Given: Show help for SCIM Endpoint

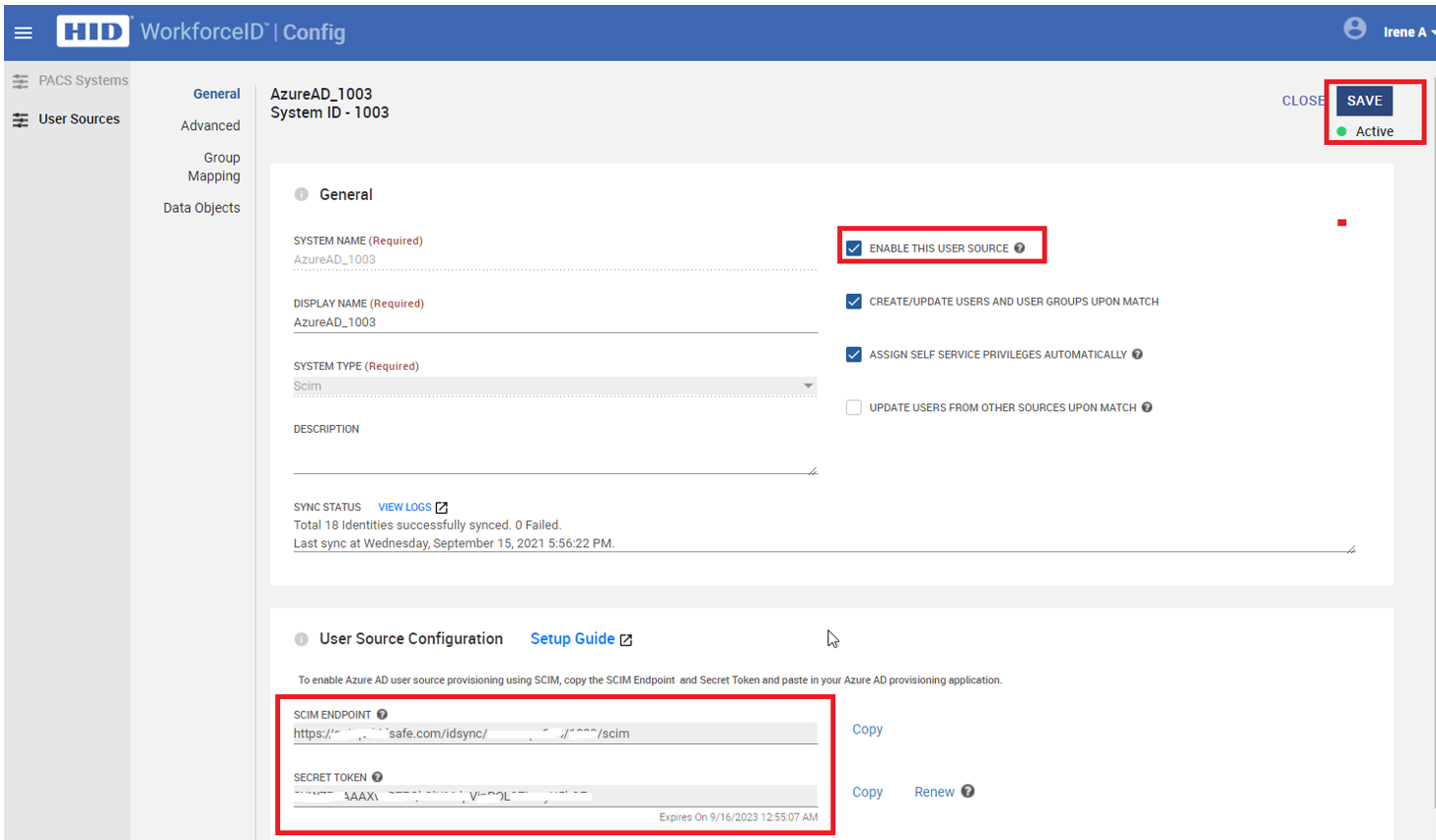Looking at the screenshot, I should (382, 715).
